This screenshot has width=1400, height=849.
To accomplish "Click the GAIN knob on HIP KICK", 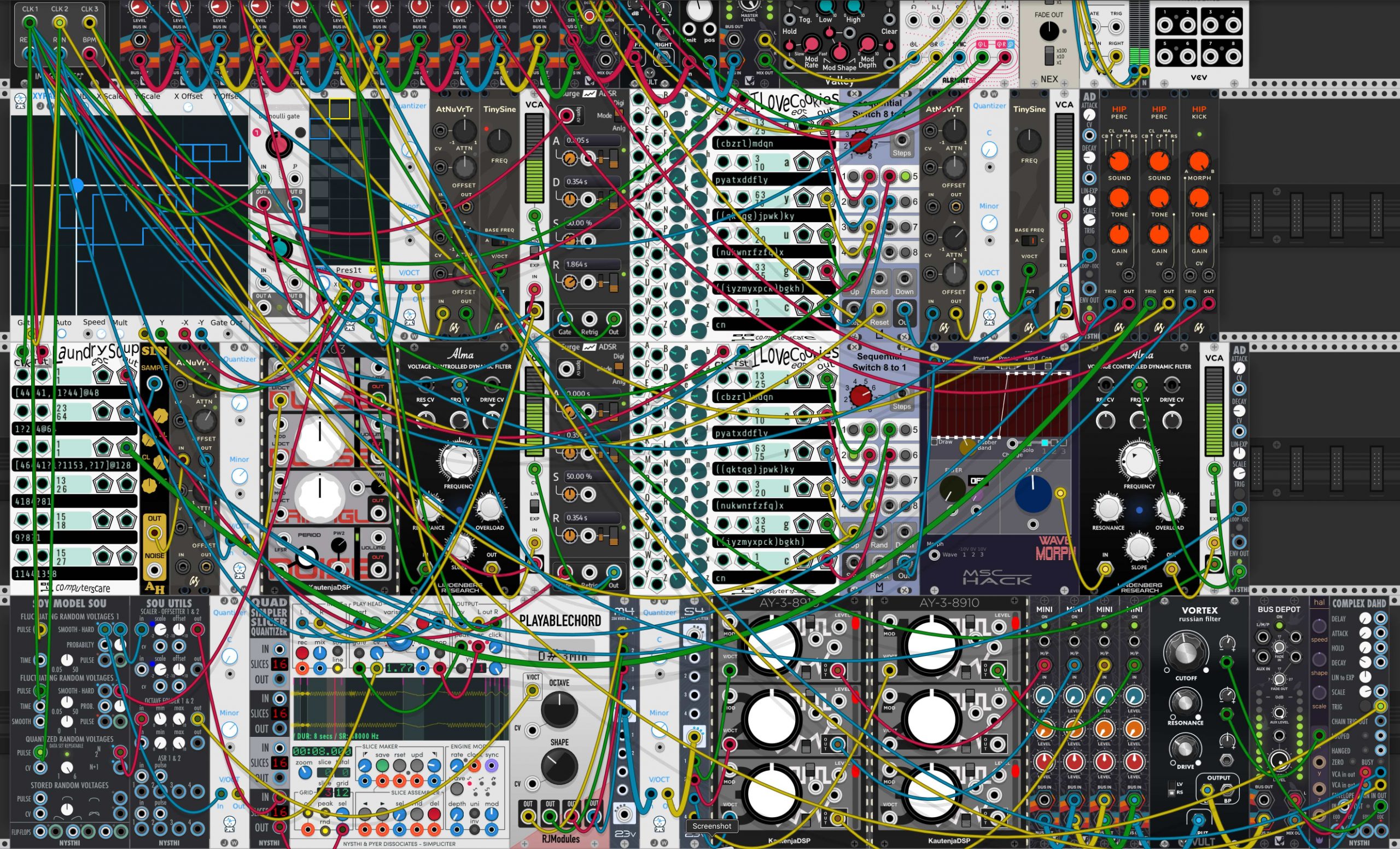I will 1199,234.
